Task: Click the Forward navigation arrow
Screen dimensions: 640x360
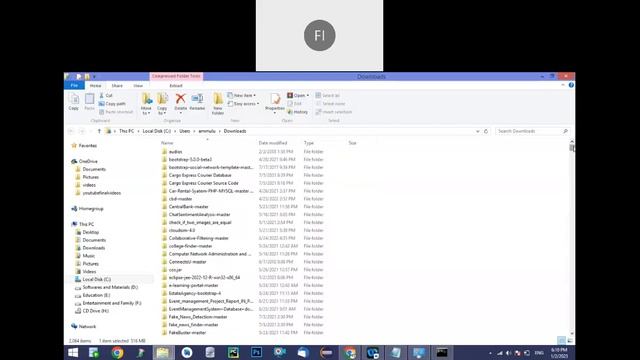Action: (x=82, y=131)
